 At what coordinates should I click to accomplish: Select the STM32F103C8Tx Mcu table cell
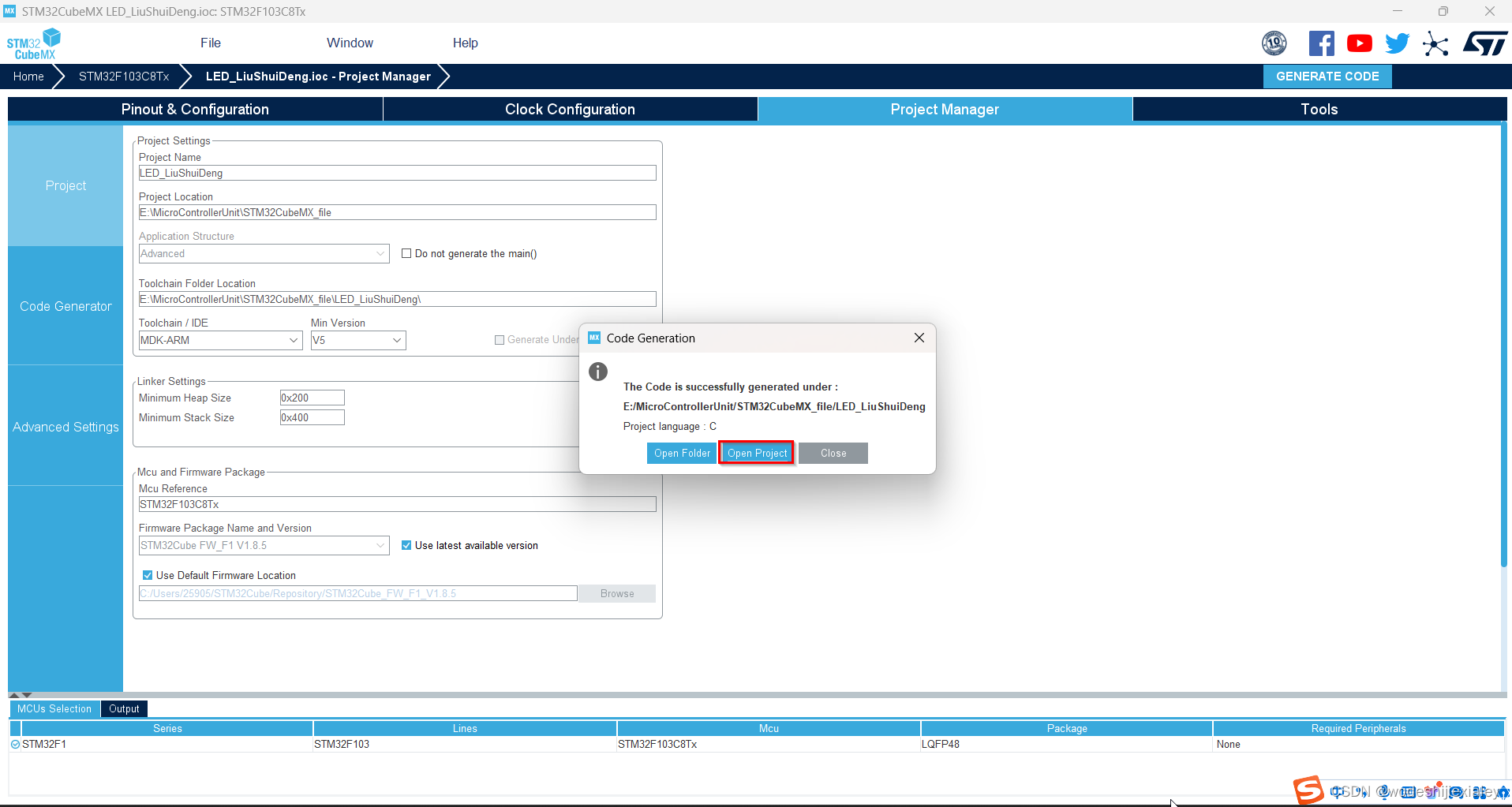pos(769,744)
